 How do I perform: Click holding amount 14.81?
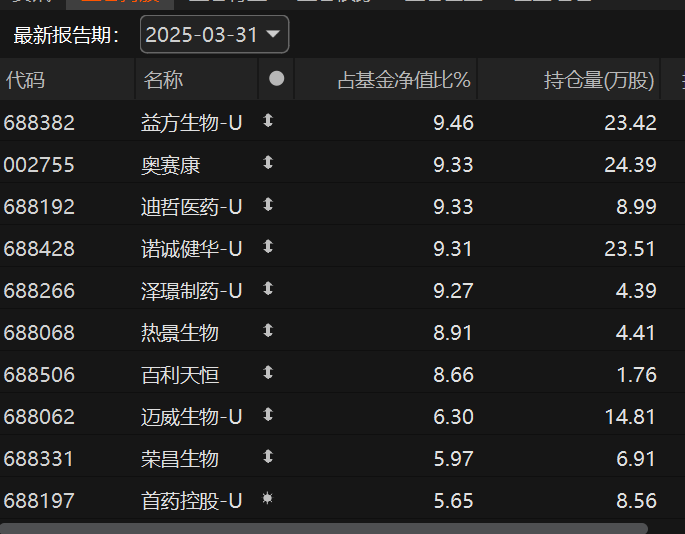click(630, 416)
